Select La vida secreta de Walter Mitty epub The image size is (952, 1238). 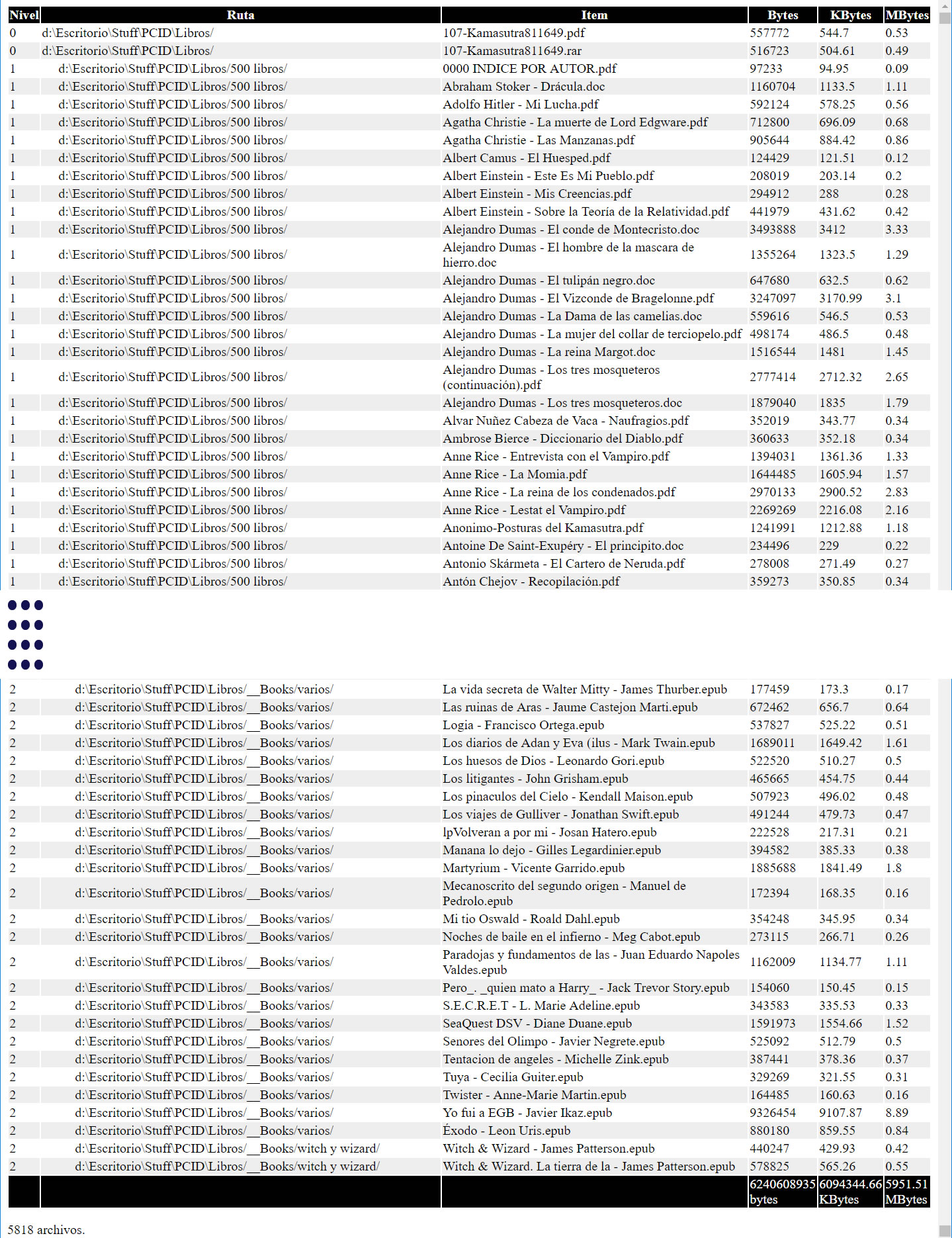(x=585, y=689)
